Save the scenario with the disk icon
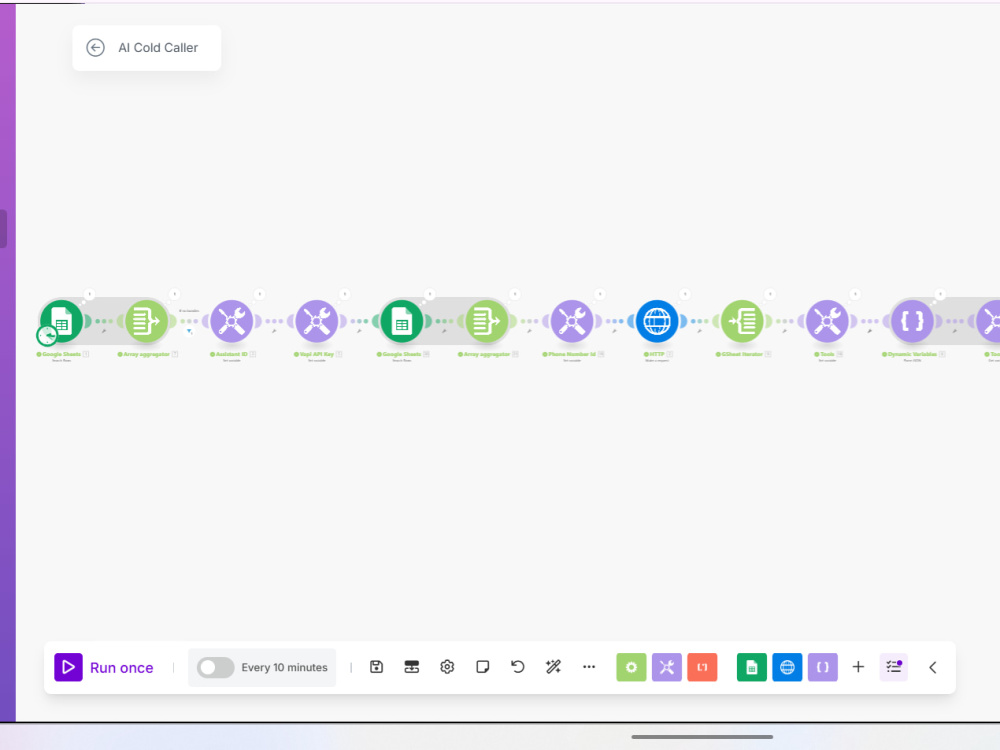1000x750 pixels. pyautogui.click(x=376, y=667)
